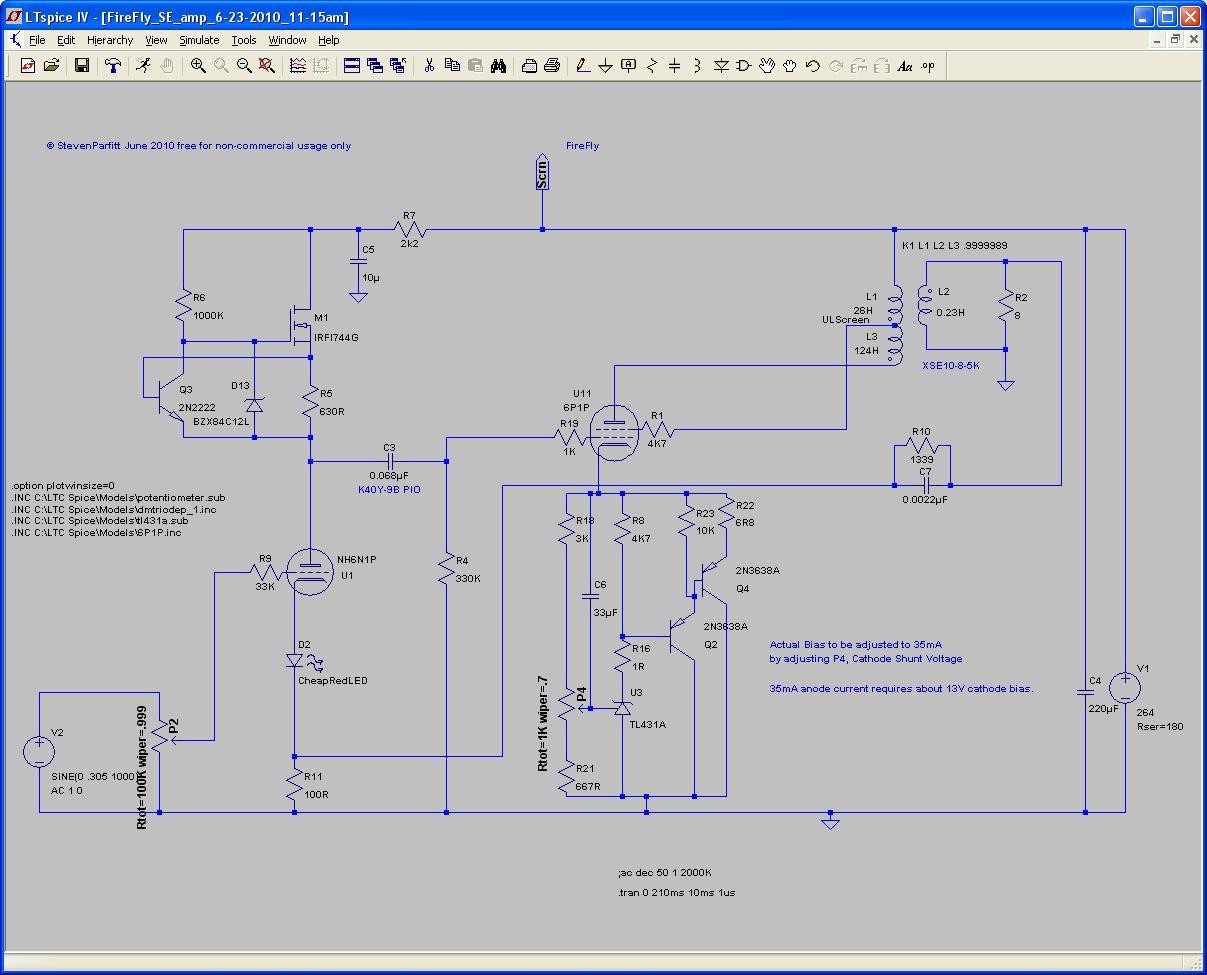Click the 'Actual Bias to be adjusted' note
Viewport: 1207px width, 975px height.
click(x=855, y=645)
